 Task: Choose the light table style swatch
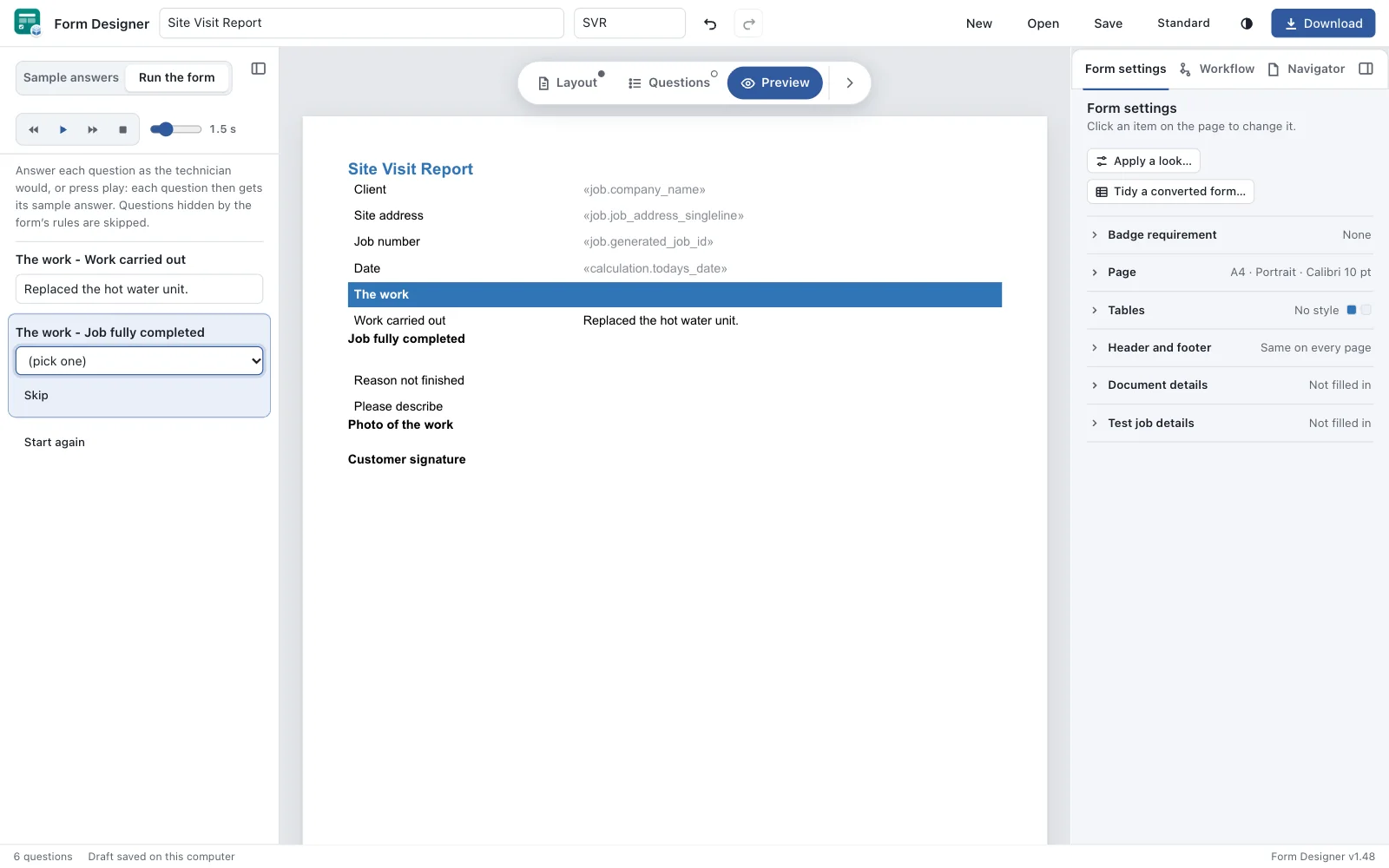(x=1366, y=310)
